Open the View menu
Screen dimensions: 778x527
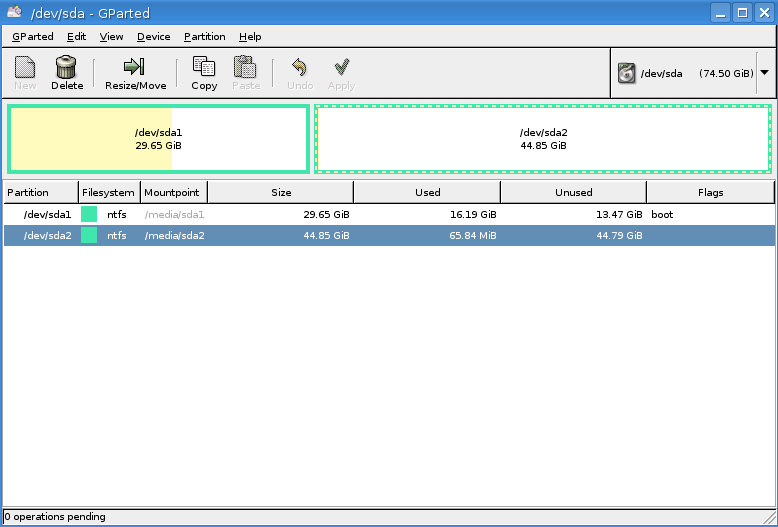(111, 37)
